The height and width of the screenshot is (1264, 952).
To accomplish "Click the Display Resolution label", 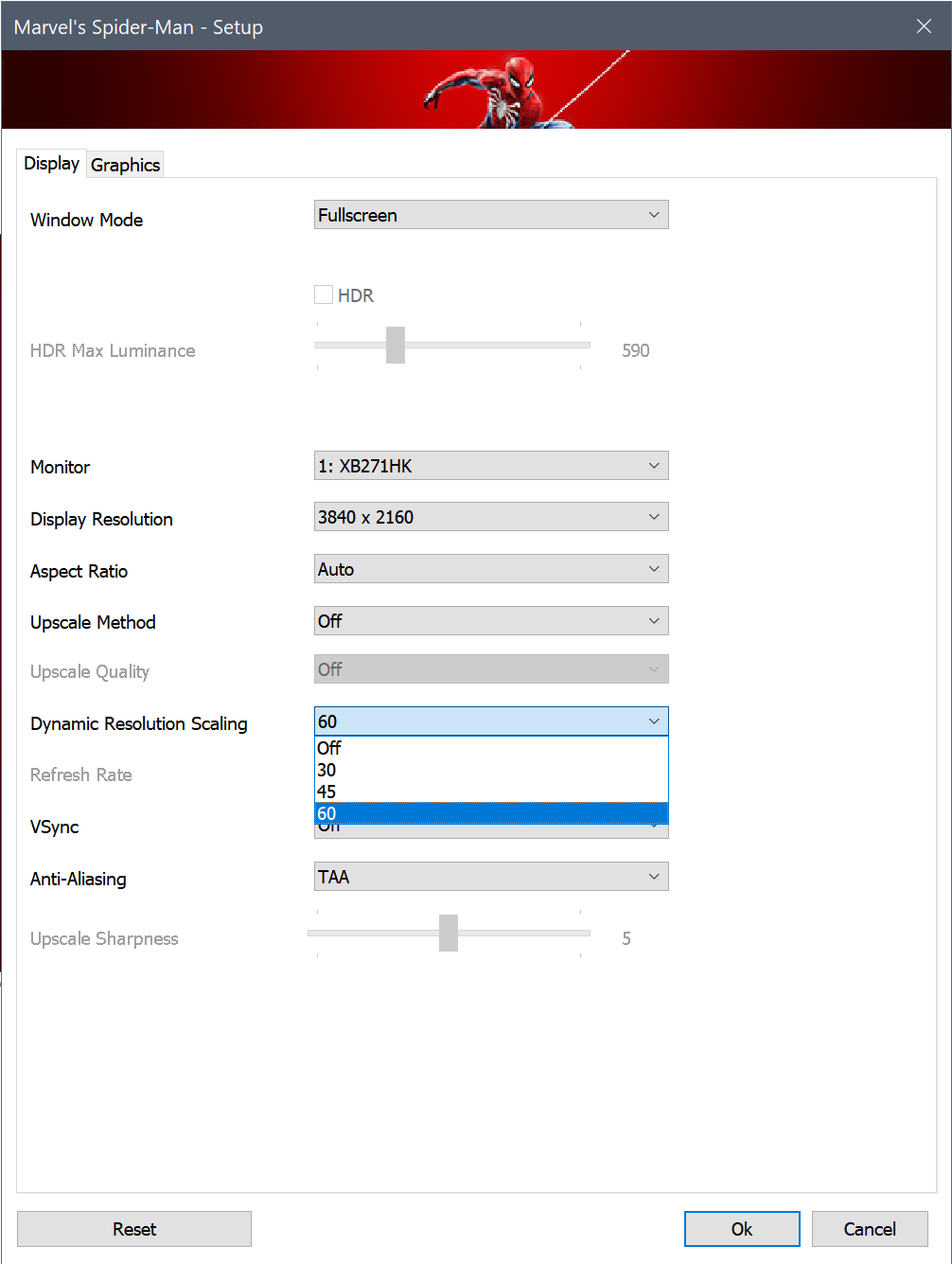I will coord(101,519).
